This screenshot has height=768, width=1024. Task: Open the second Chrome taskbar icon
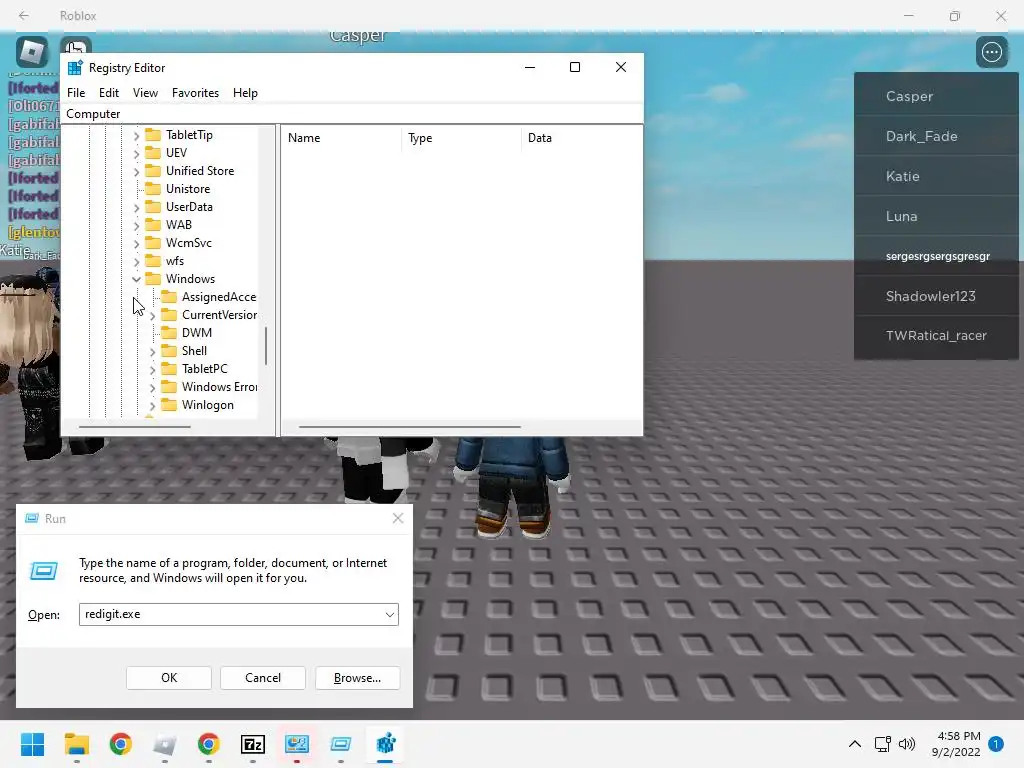tap(208, 744)
